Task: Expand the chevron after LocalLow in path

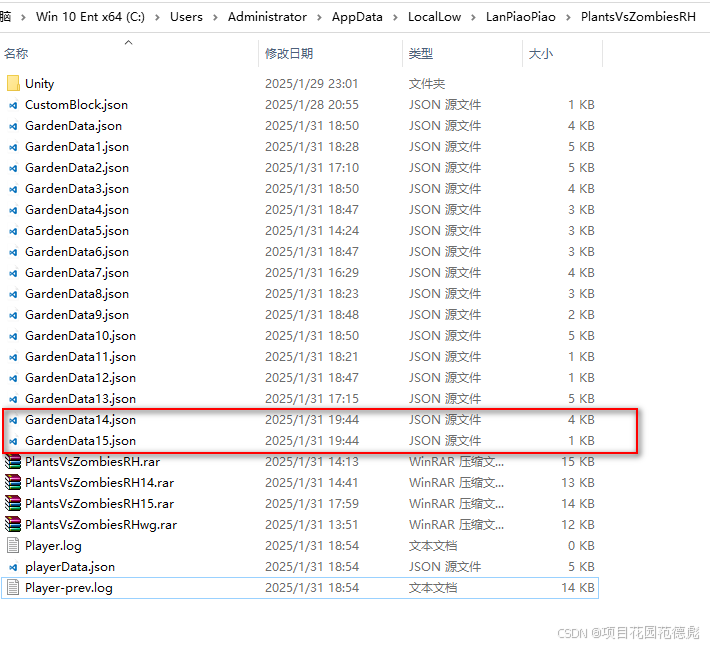Action: [x=473, y=17]
